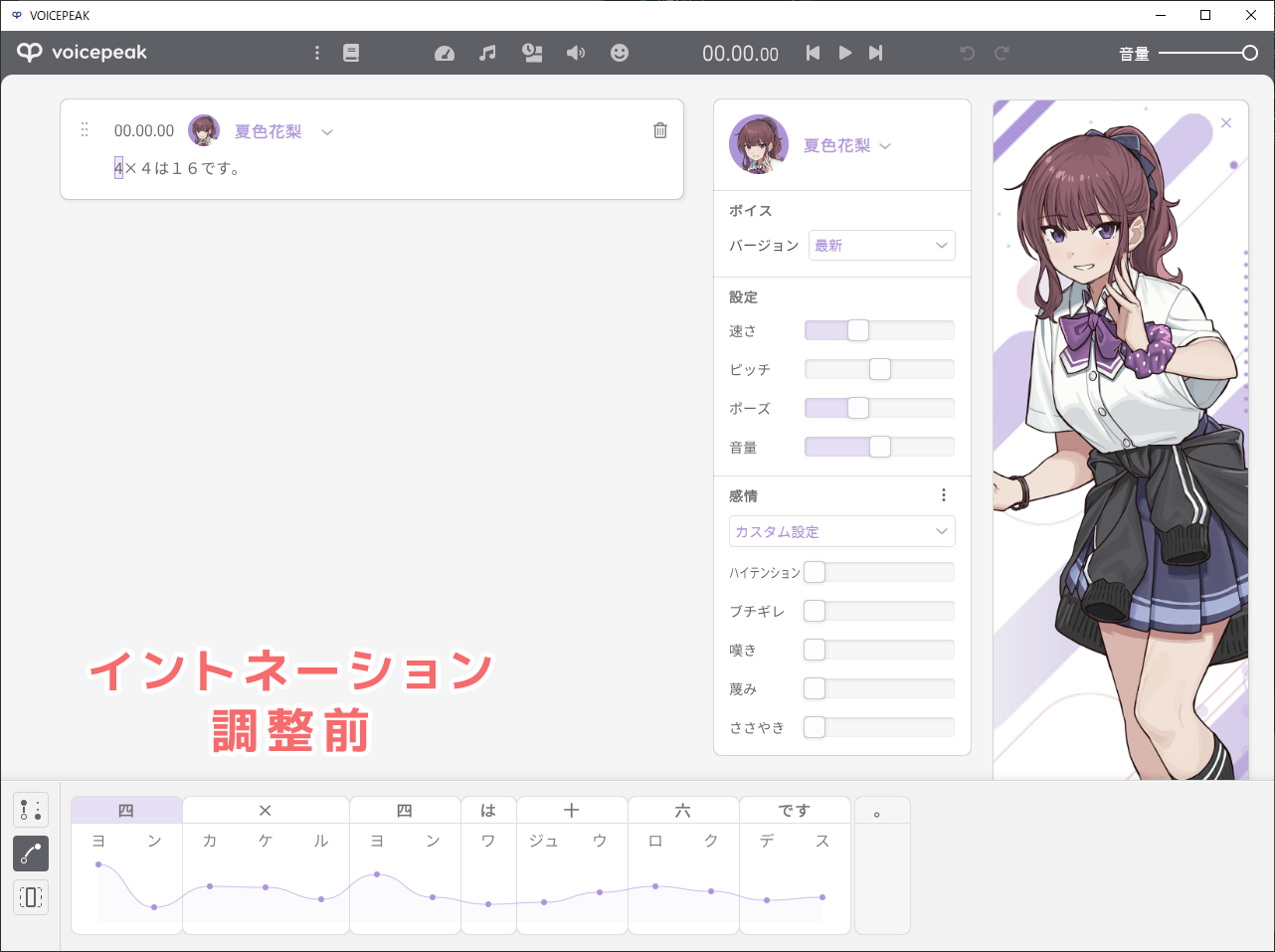Adjust the 速さ speed slider

point(879,330)
